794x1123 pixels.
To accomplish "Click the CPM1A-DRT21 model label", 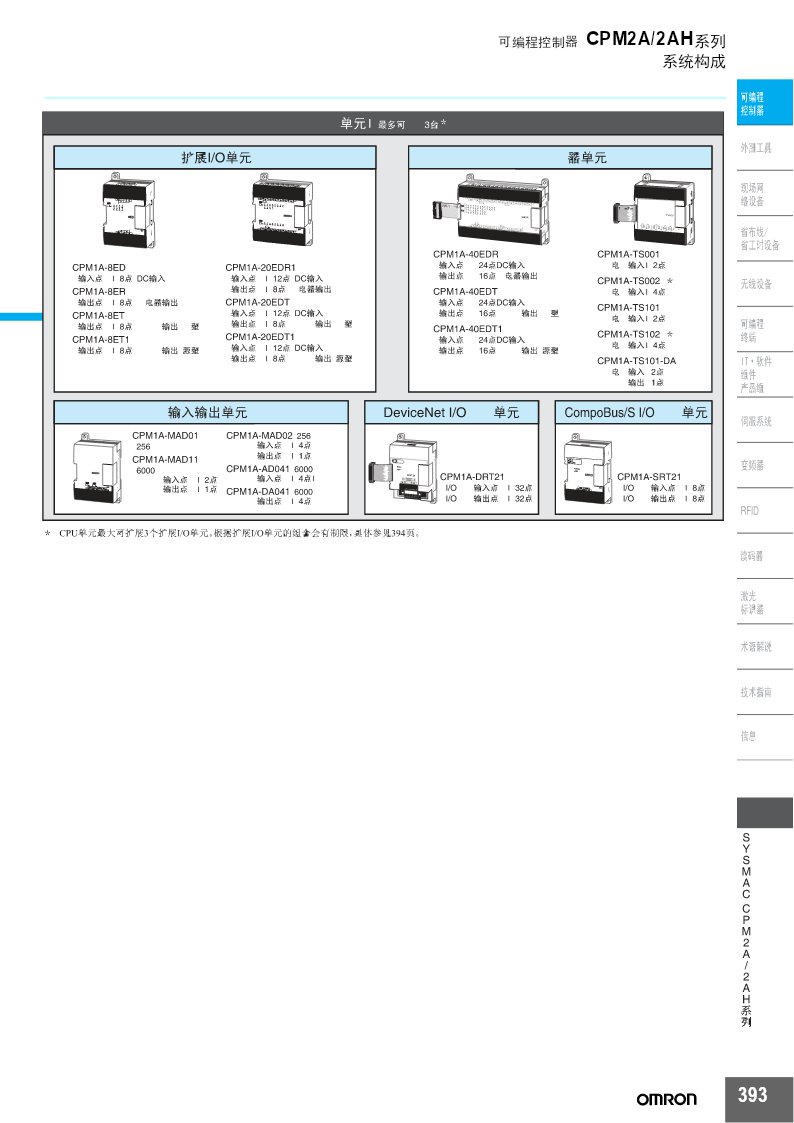I will pyautogui.click(x=472, y=476).
